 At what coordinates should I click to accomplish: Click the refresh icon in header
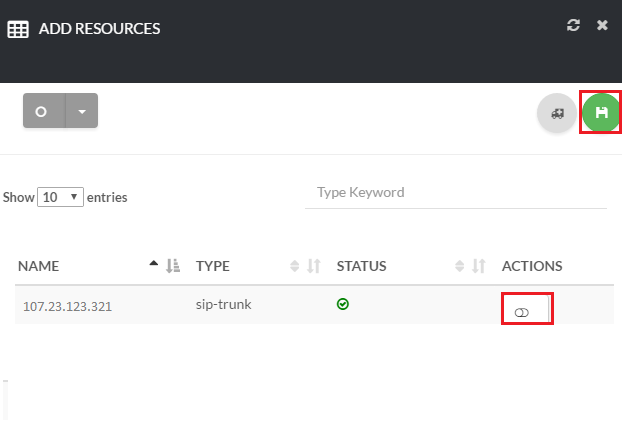click(573, 25)
